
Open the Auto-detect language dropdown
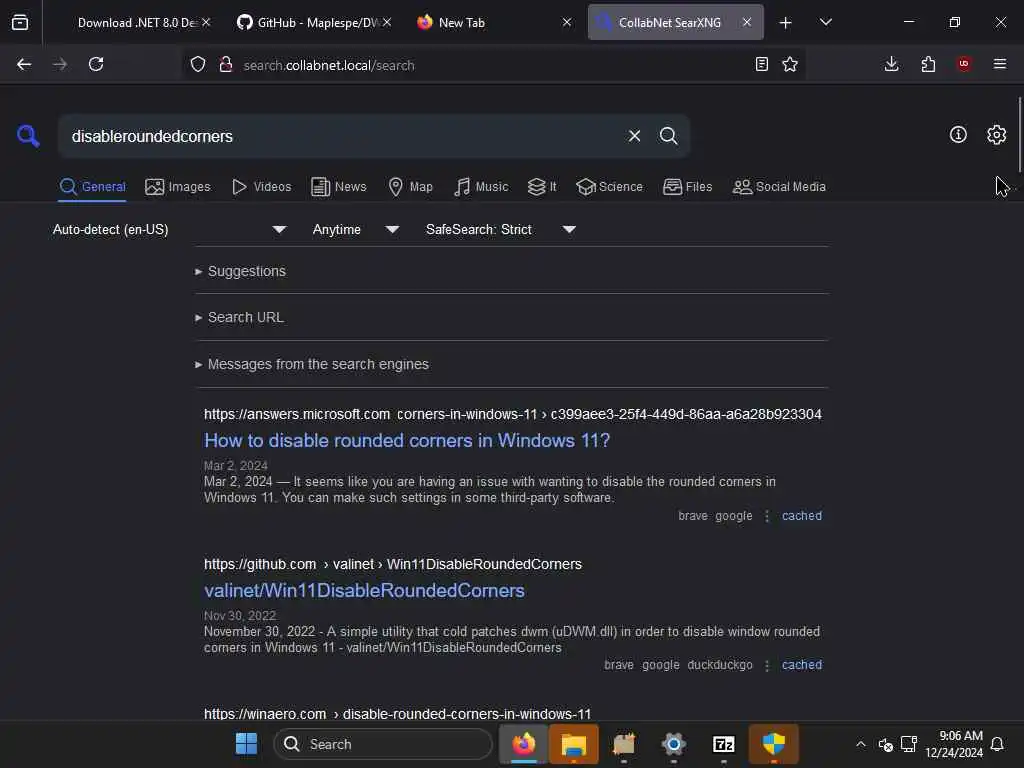coord(169,229)
